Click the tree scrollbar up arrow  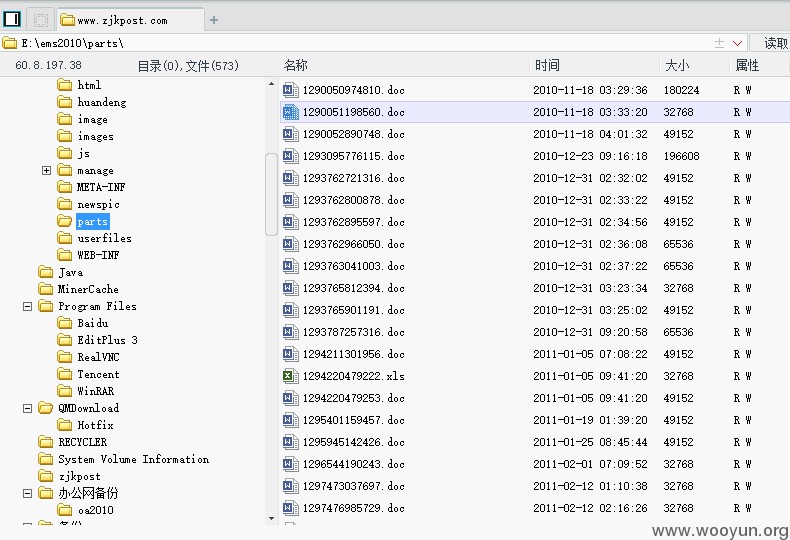pos(272,84)
